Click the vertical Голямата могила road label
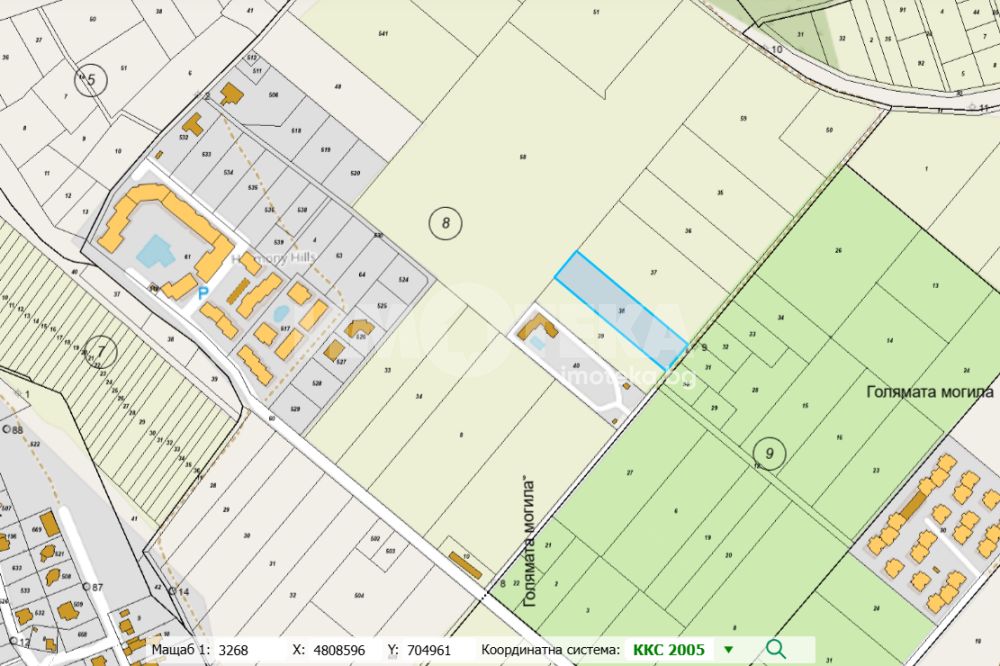 [x=530, y=543]
